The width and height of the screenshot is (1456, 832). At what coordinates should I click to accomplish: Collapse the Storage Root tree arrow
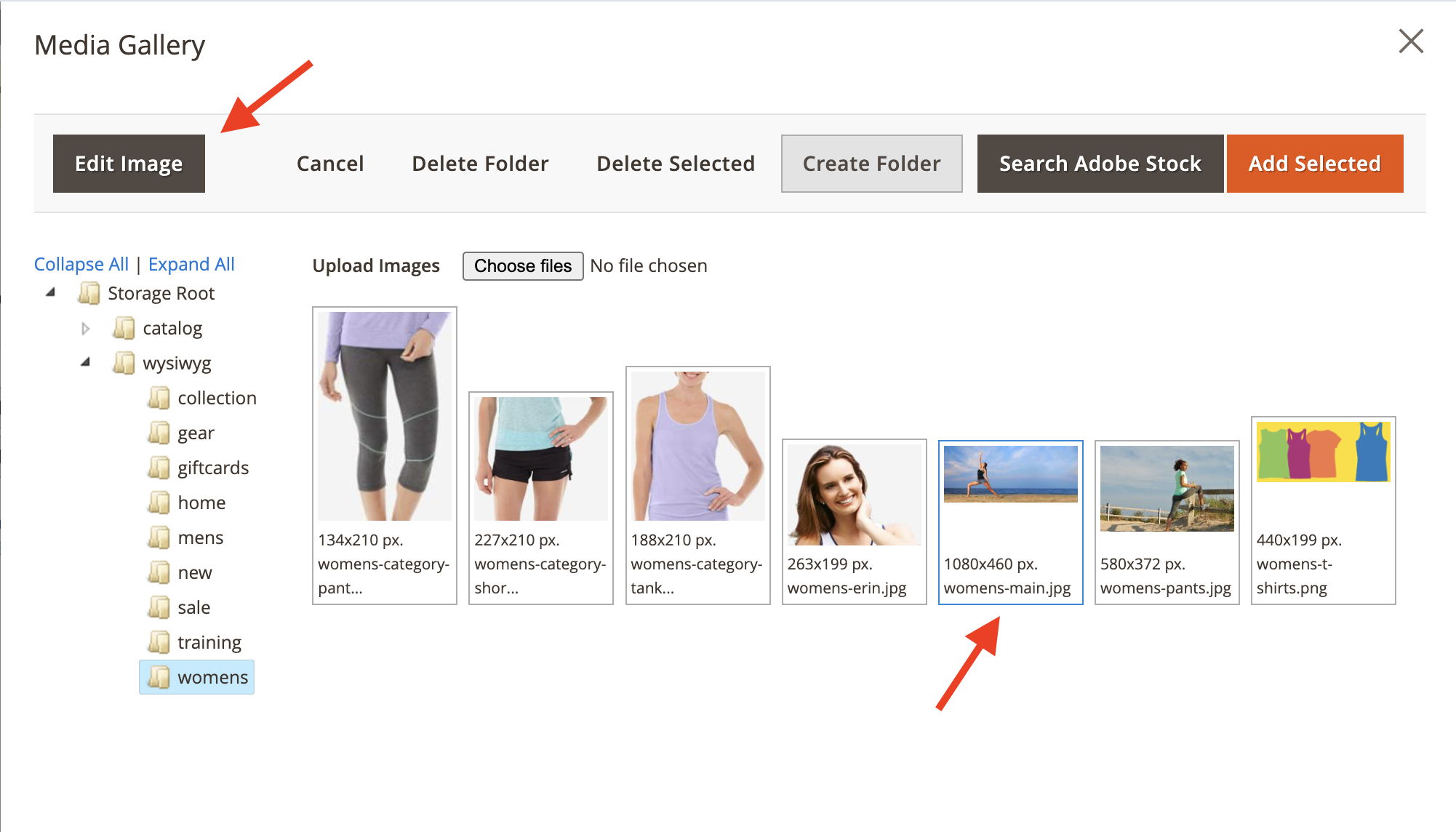(50, 292)
